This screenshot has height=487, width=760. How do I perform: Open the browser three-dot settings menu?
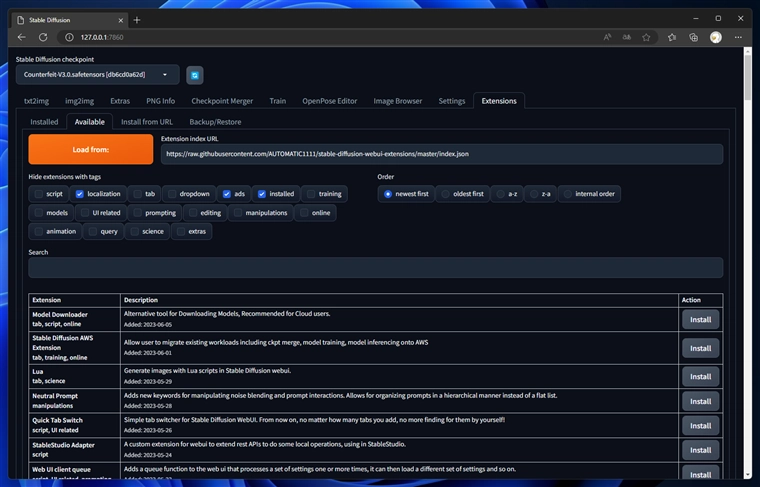click(x=737, y=37)
